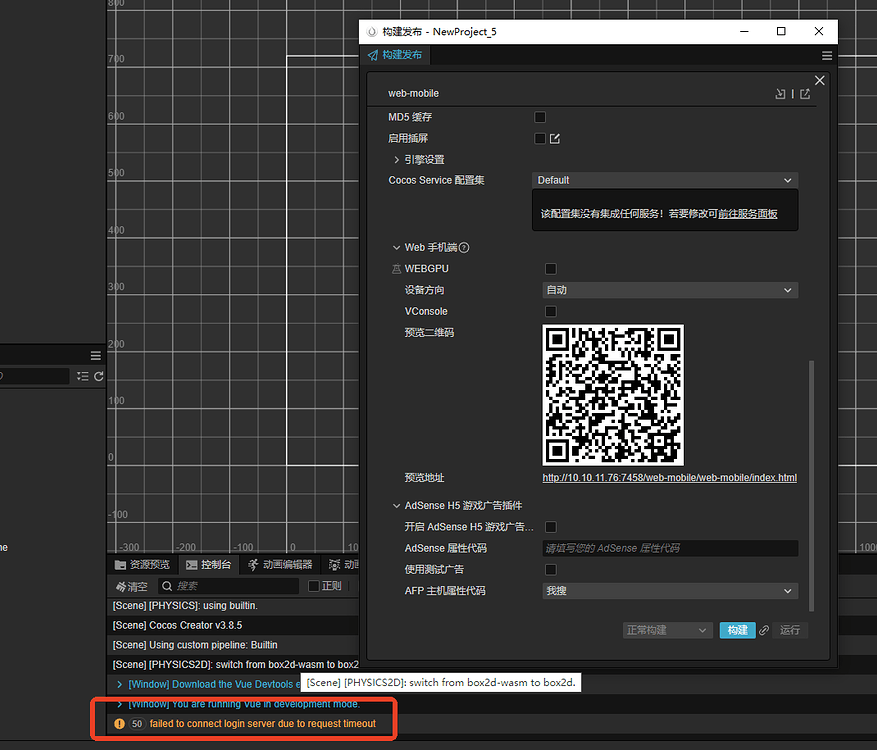Open the preview URL link under 预览地址
877x750 pixels.
(x=669, y=478)
